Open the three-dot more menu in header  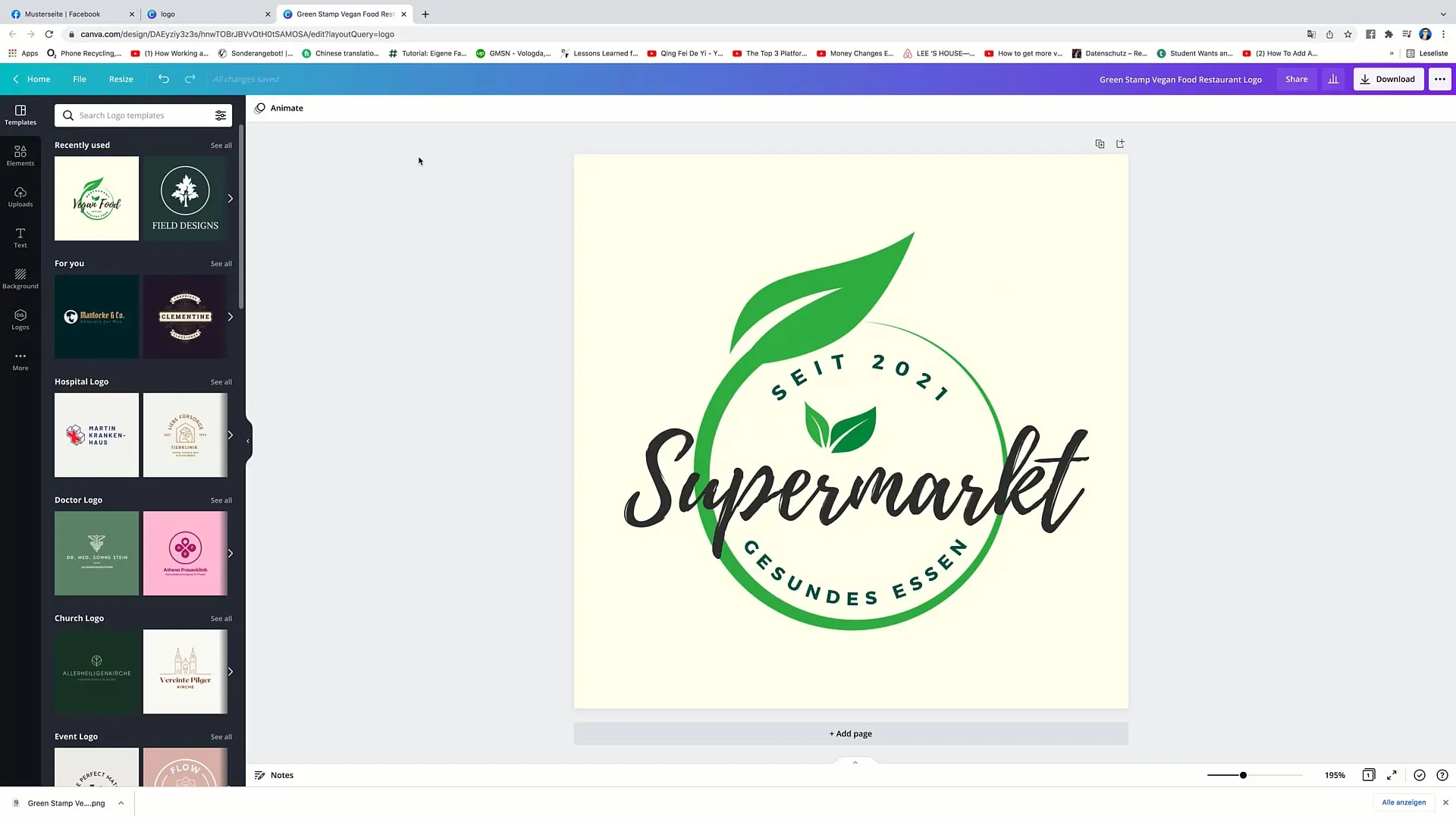pos(1439,79)
